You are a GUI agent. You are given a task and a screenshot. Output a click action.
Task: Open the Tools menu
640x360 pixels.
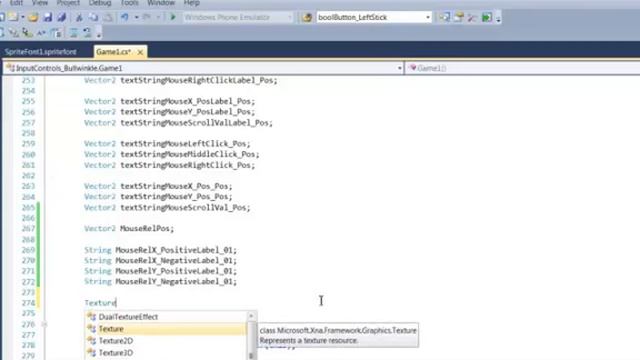click(x=129, y=3)
